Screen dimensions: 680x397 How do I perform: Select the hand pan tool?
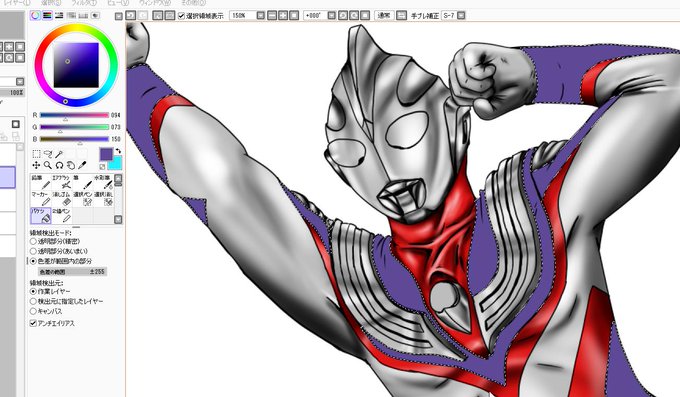click(70, 165)
